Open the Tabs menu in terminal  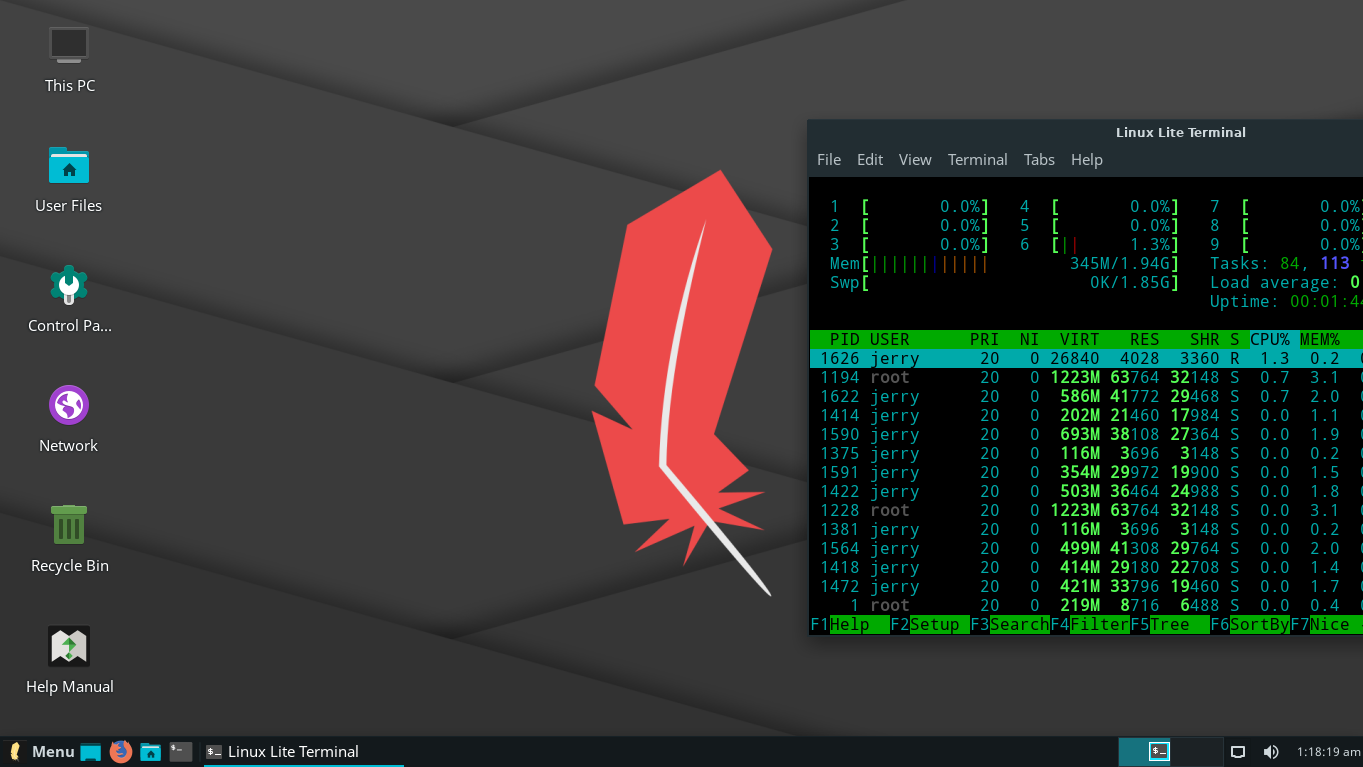point(1039,160)
